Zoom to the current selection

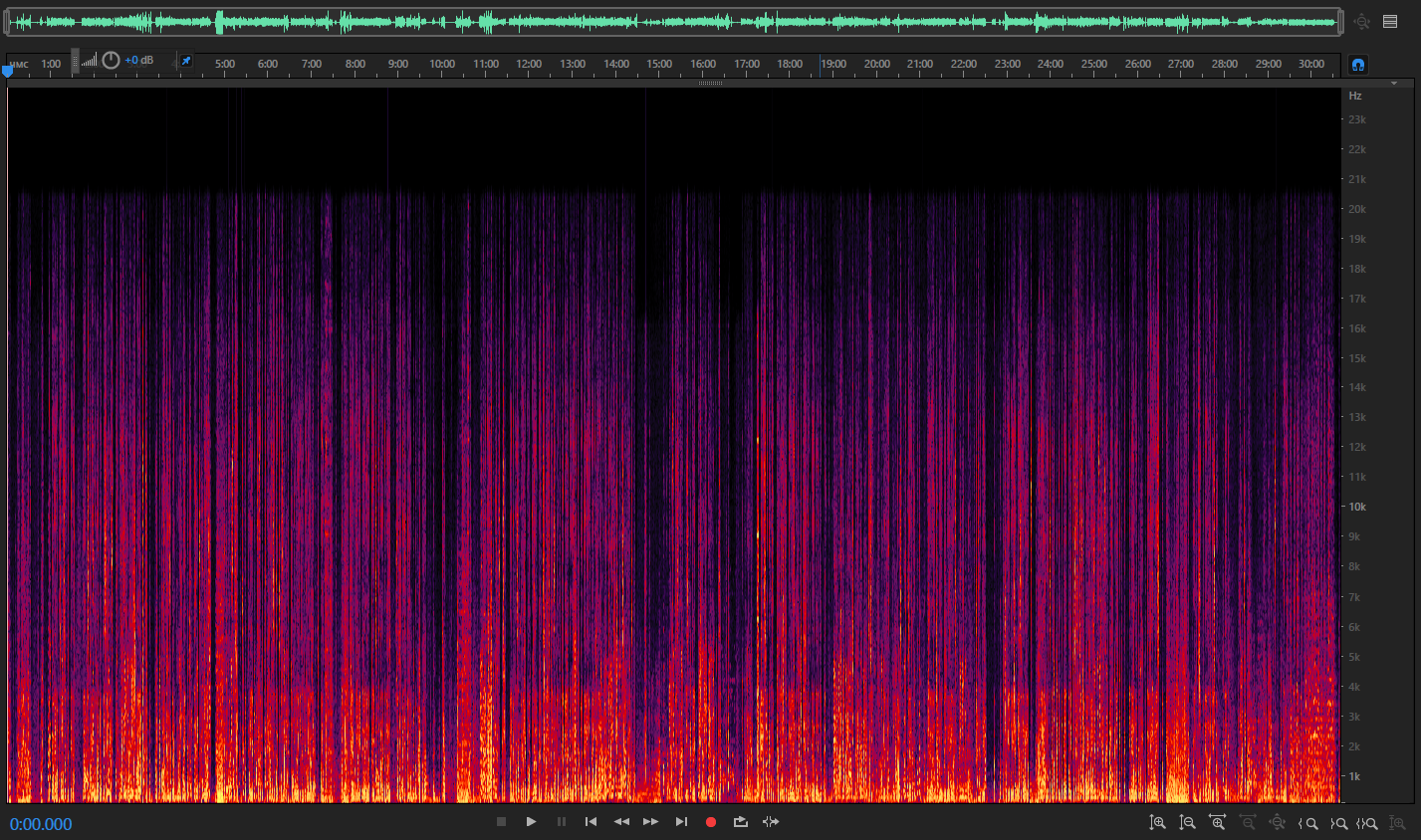coord(1369,823)
